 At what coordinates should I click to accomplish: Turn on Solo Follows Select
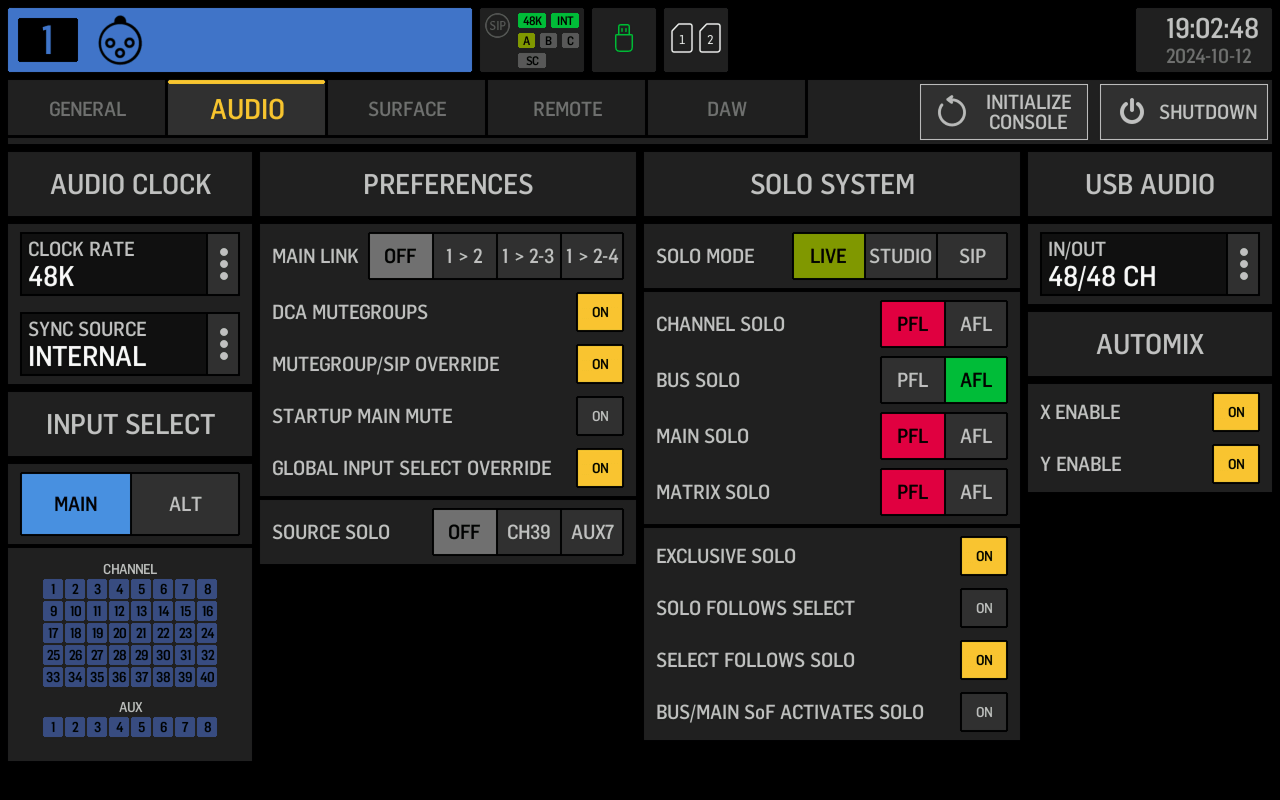(984, 608)
